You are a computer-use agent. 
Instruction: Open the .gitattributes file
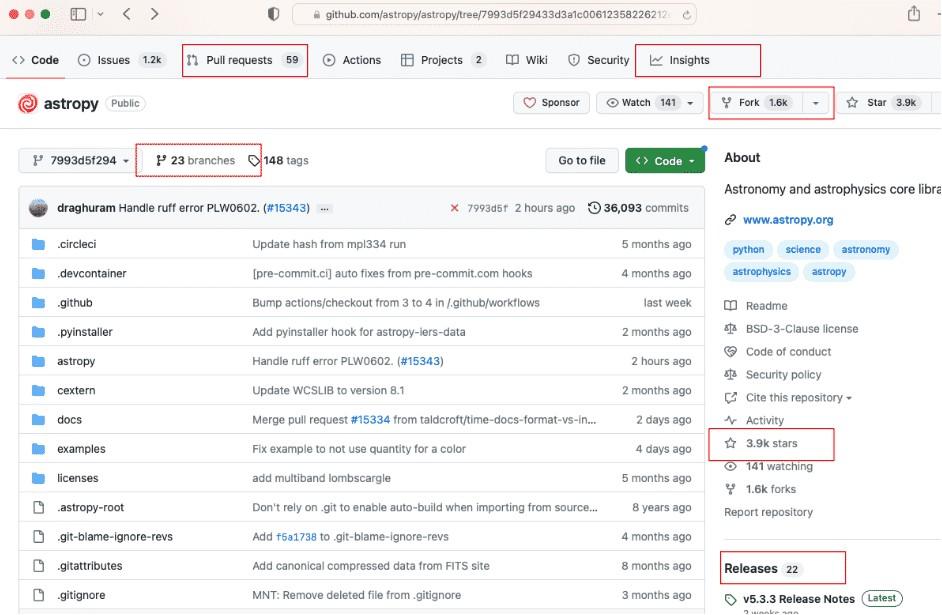pyautogui.click(x=90, y=566)
